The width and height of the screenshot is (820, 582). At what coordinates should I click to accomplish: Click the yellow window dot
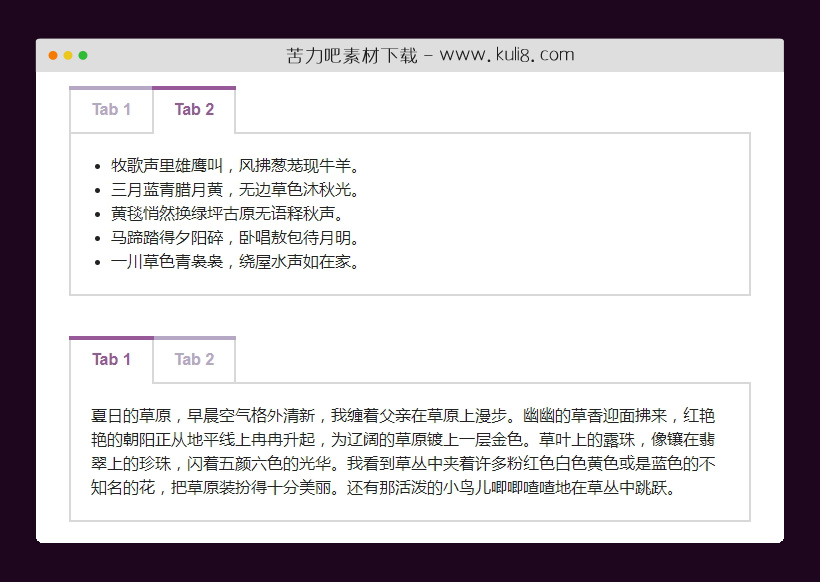pyautogui.click(x=66, y=56)
